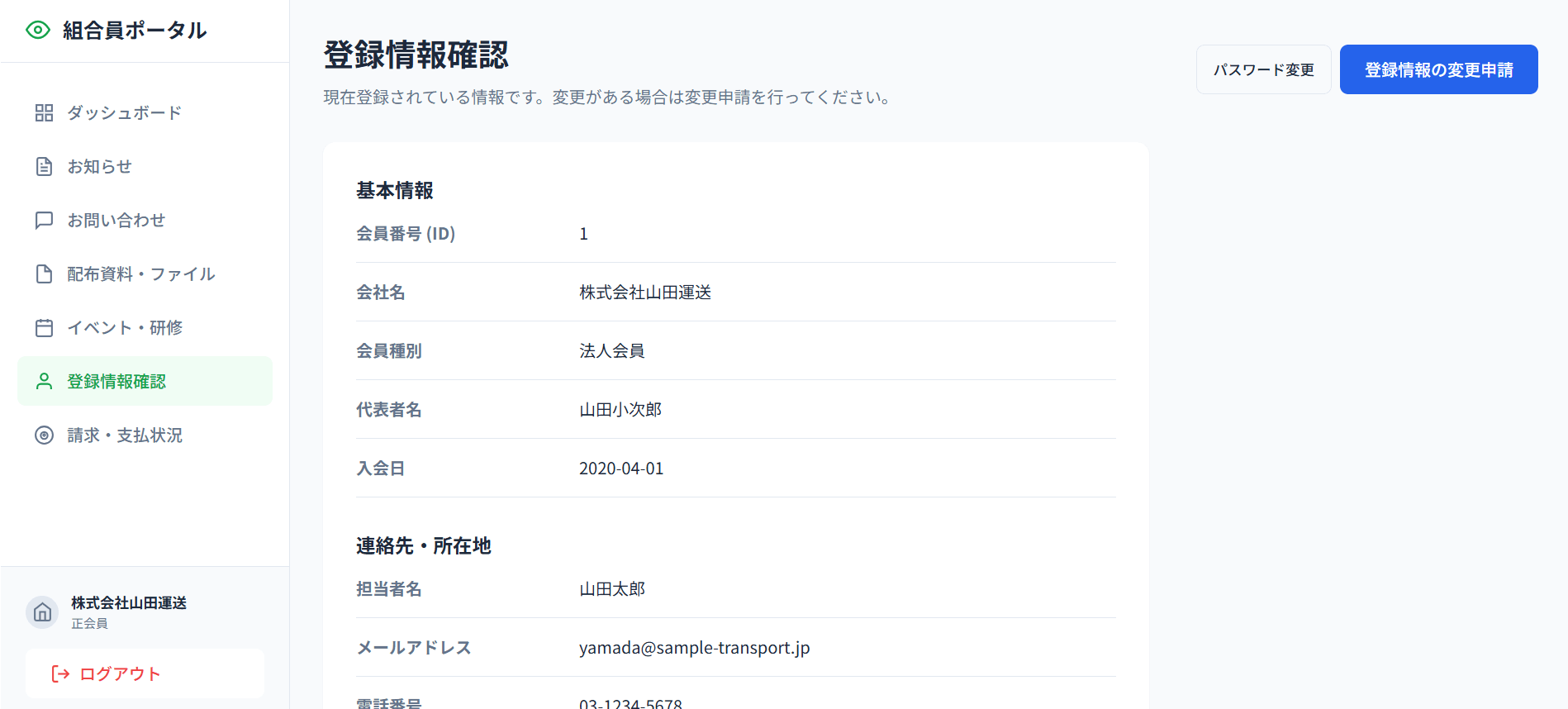Click the 配布資料・ファイル file icon

(x=44, y=274)
